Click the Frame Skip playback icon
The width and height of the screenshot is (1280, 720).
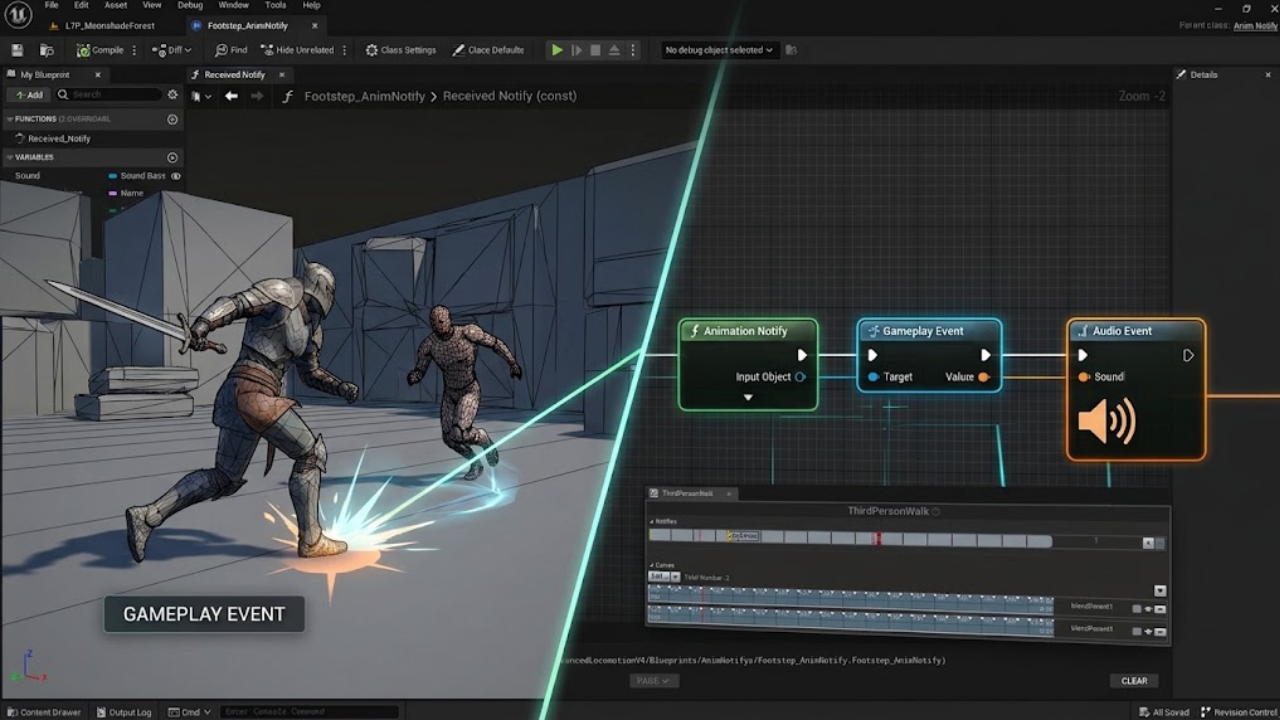[x=576, y=50]
